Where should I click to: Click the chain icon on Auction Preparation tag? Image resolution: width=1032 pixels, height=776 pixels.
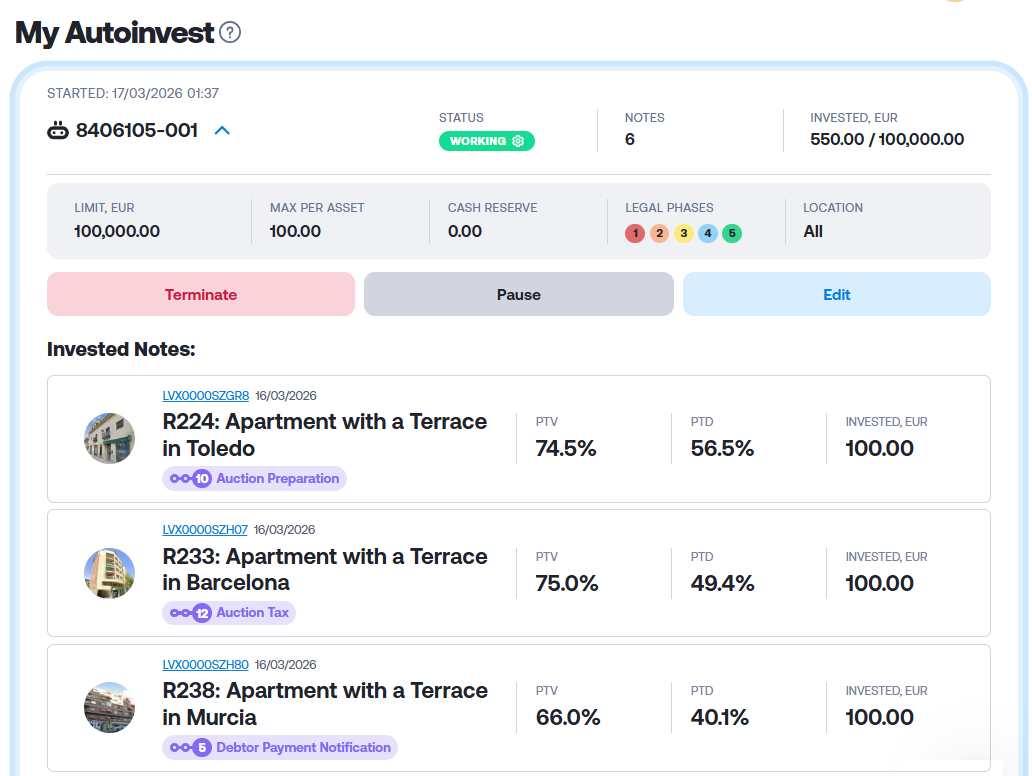coord(180,479)
